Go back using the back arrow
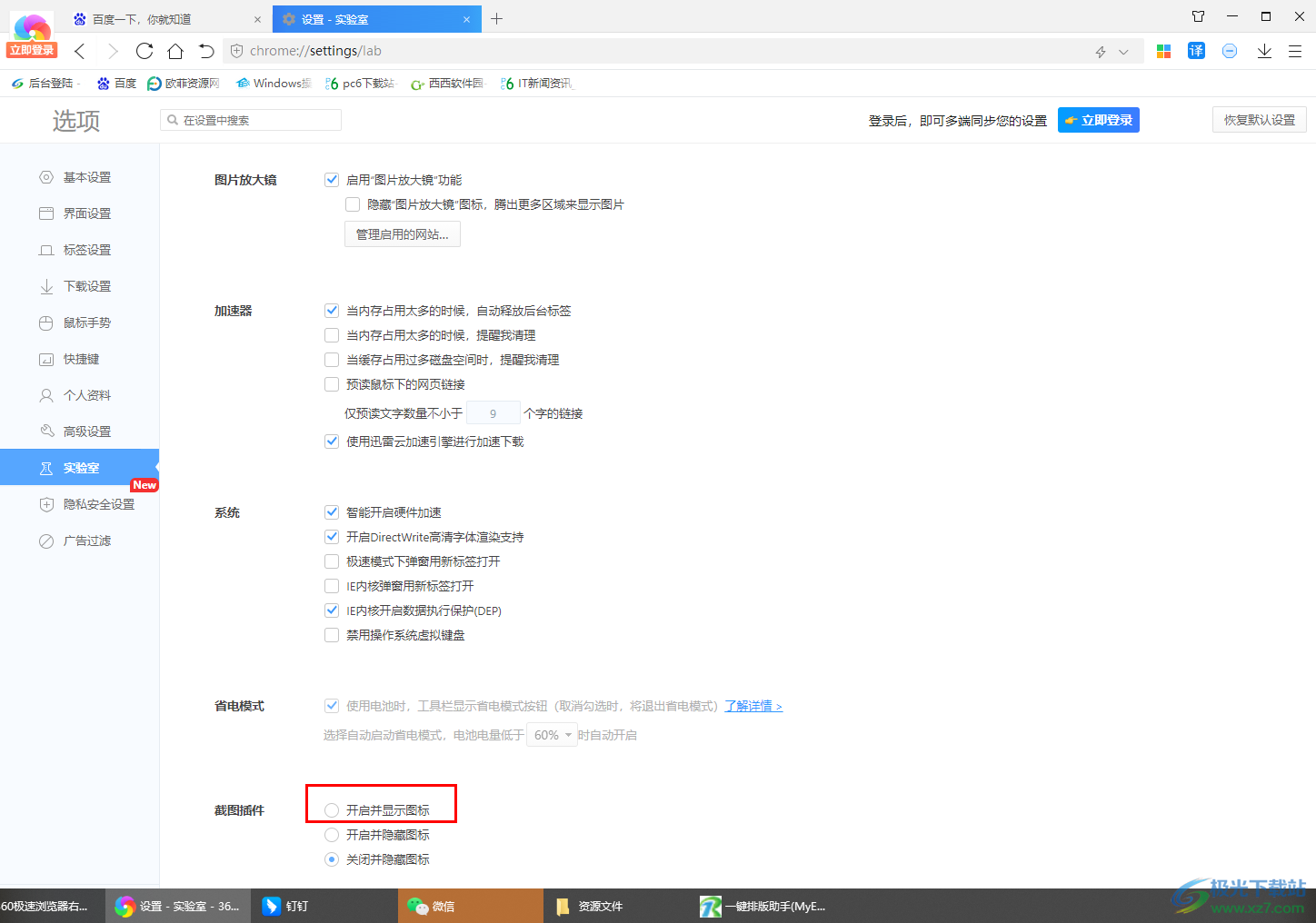1316x923 pixels. click(80, 52)
